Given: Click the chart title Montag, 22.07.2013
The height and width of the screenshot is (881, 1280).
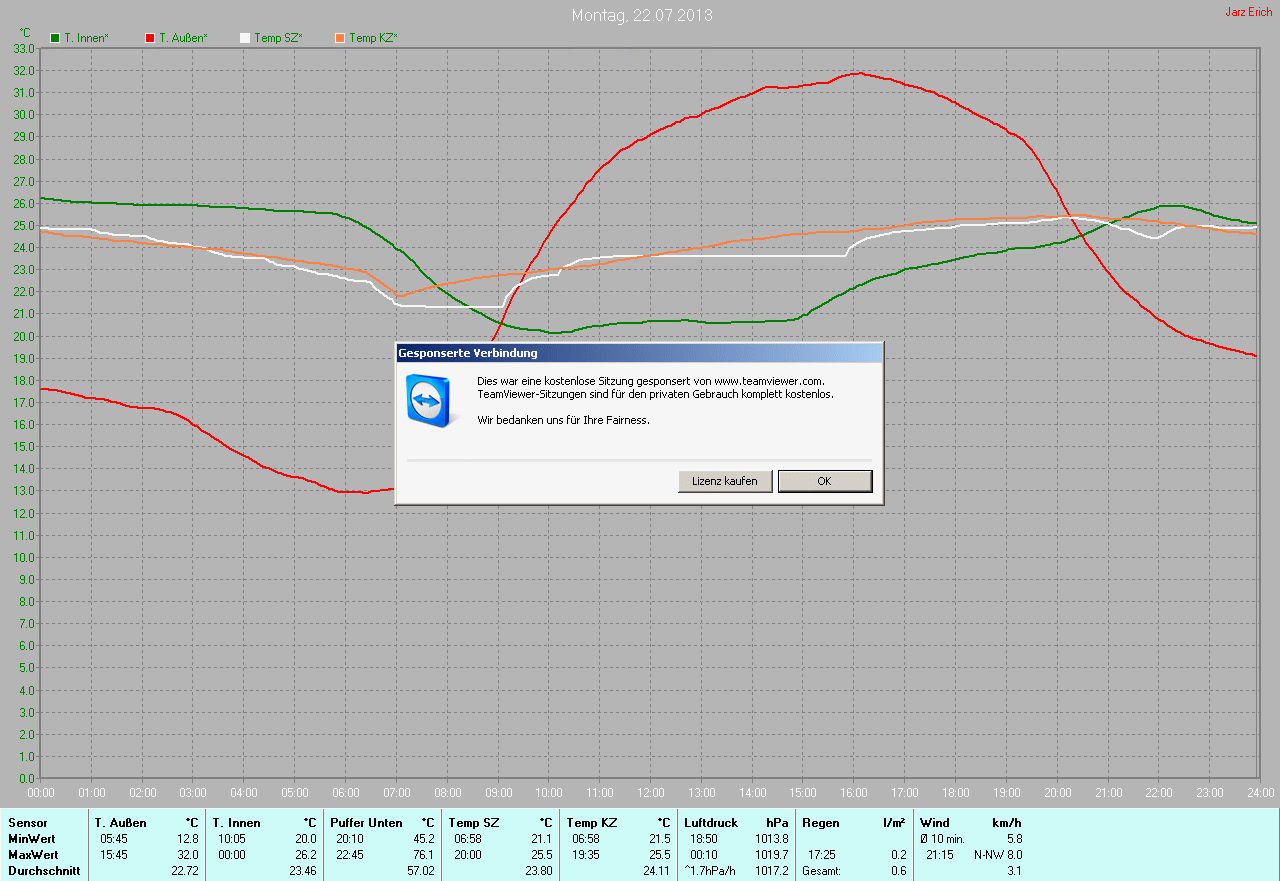Looking at the screenshot, I should tap(641, 16).
